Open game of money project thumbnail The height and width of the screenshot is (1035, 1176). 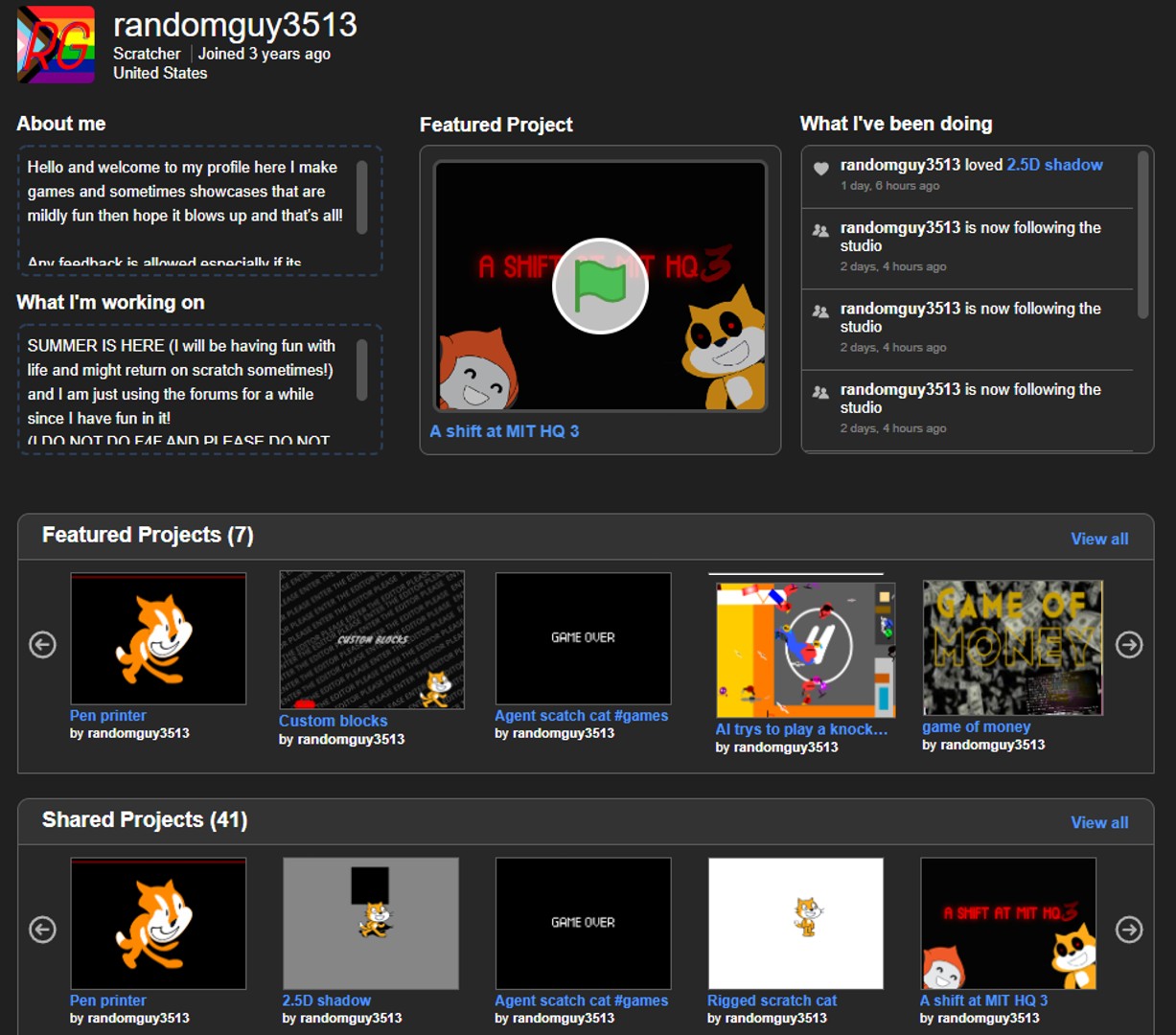point(1012,648)
